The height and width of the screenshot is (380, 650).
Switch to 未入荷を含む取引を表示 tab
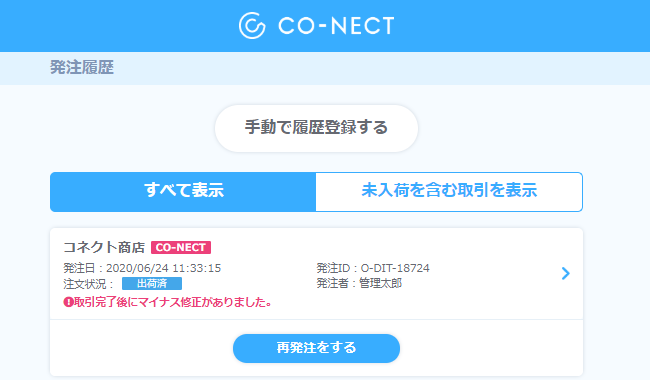(x=449, y=192)
